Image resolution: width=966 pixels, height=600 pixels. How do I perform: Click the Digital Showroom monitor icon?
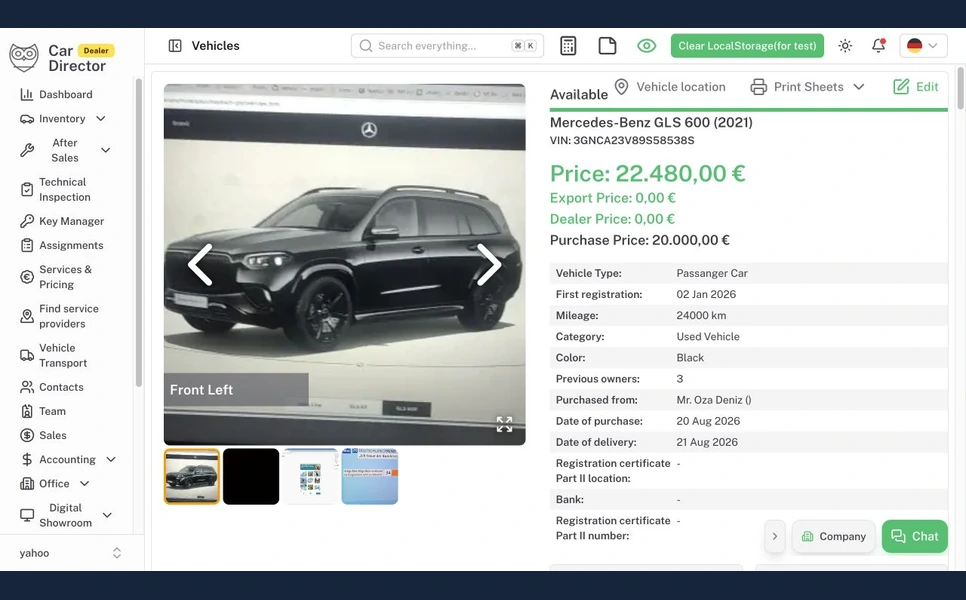(27, 515)
